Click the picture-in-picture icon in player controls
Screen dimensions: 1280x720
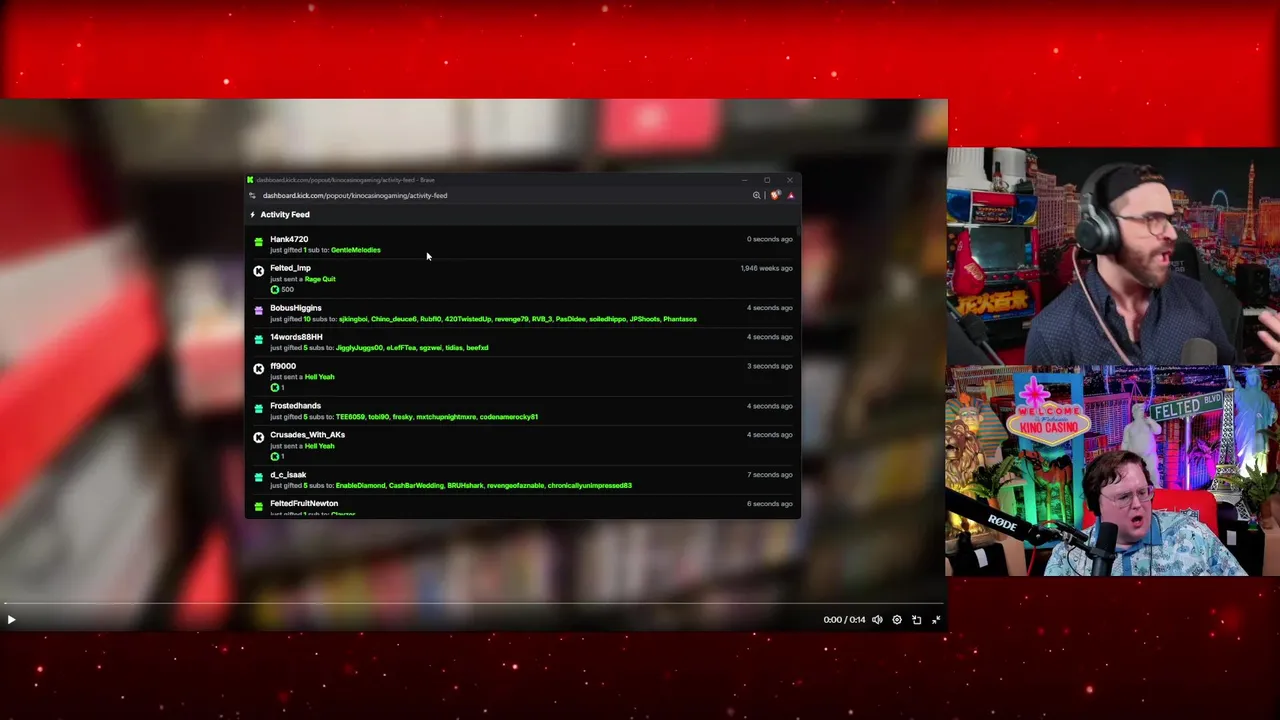point(916,620)
